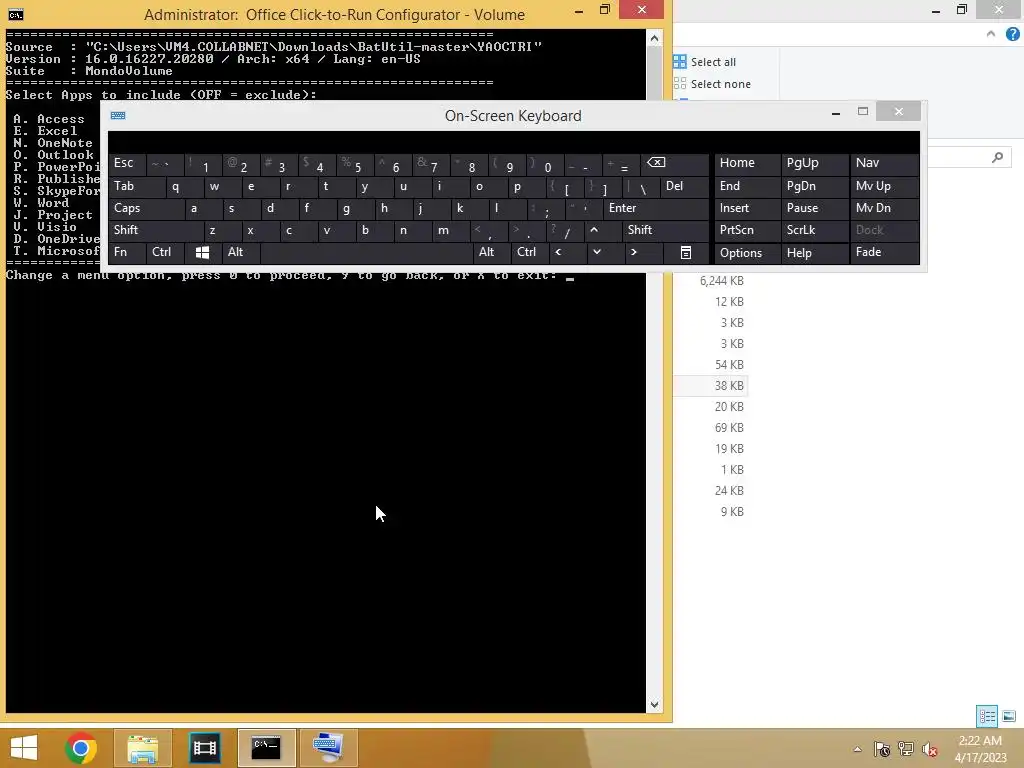Click the Mv Up key
The image size is (1024, 768).
tap(884, 187)
